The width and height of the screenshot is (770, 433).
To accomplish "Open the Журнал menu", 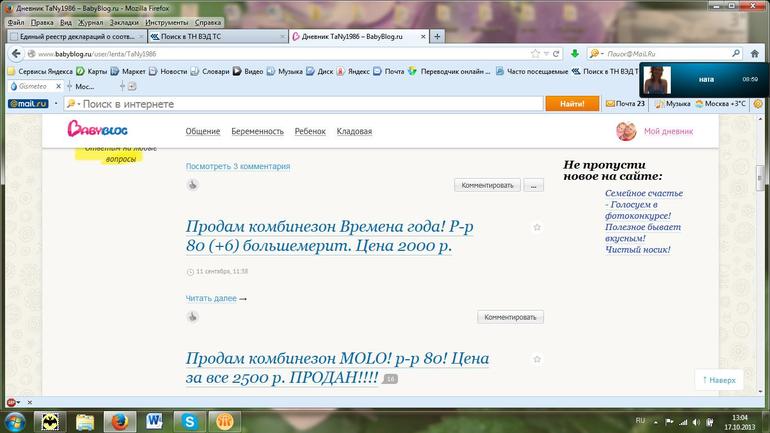I will coord(90,23).
